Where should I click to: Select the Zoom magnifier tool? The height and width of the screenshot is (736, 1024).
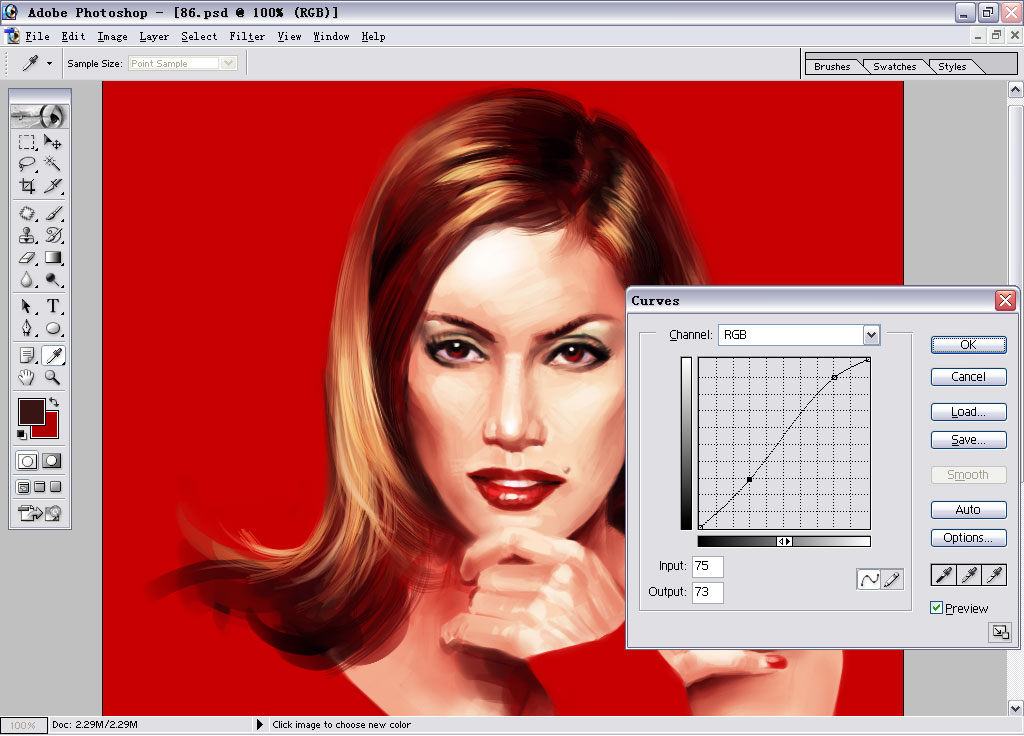(x=53, y=377)
